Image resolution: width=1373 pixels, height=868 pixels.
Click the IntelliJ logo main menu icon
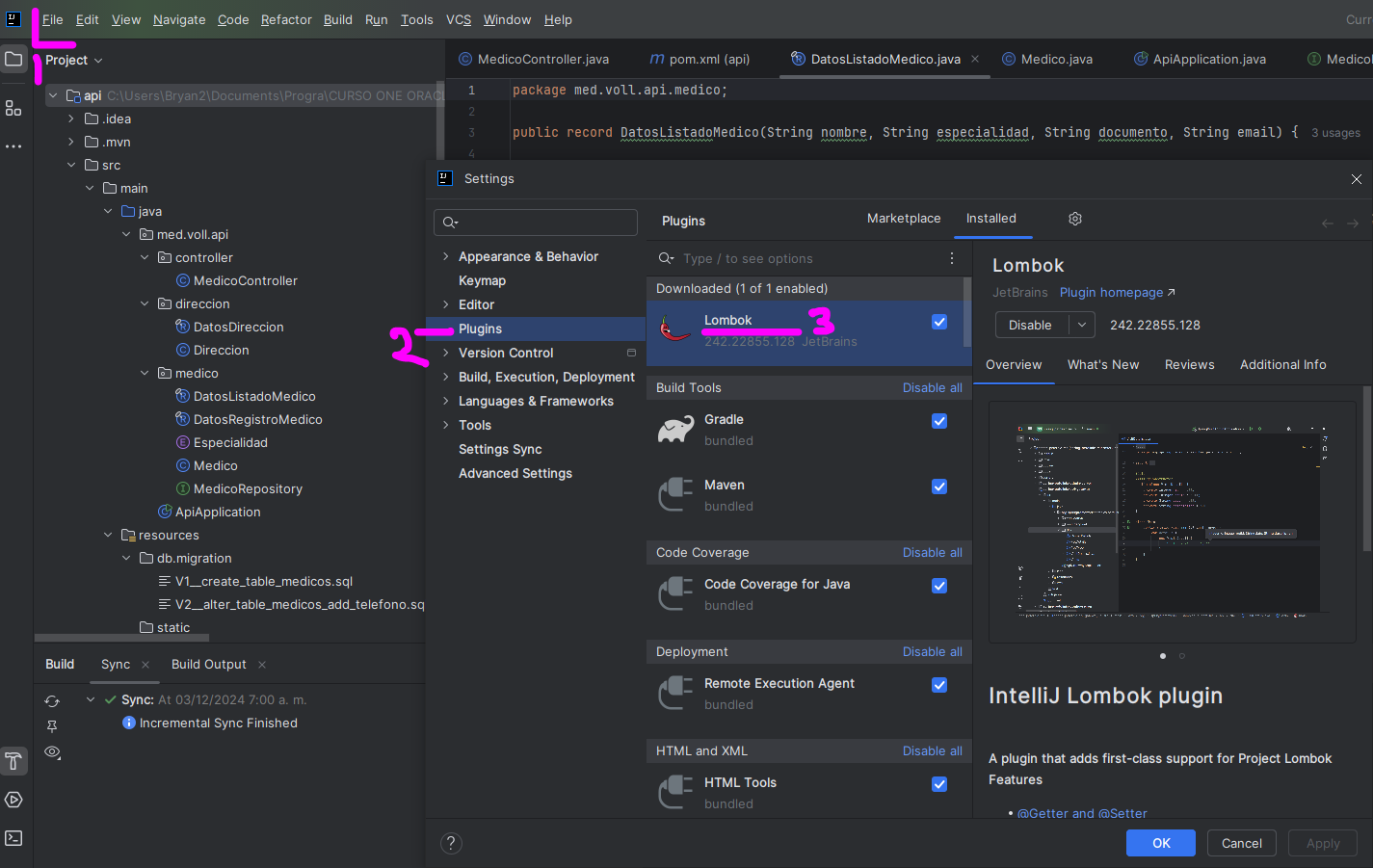13,19
